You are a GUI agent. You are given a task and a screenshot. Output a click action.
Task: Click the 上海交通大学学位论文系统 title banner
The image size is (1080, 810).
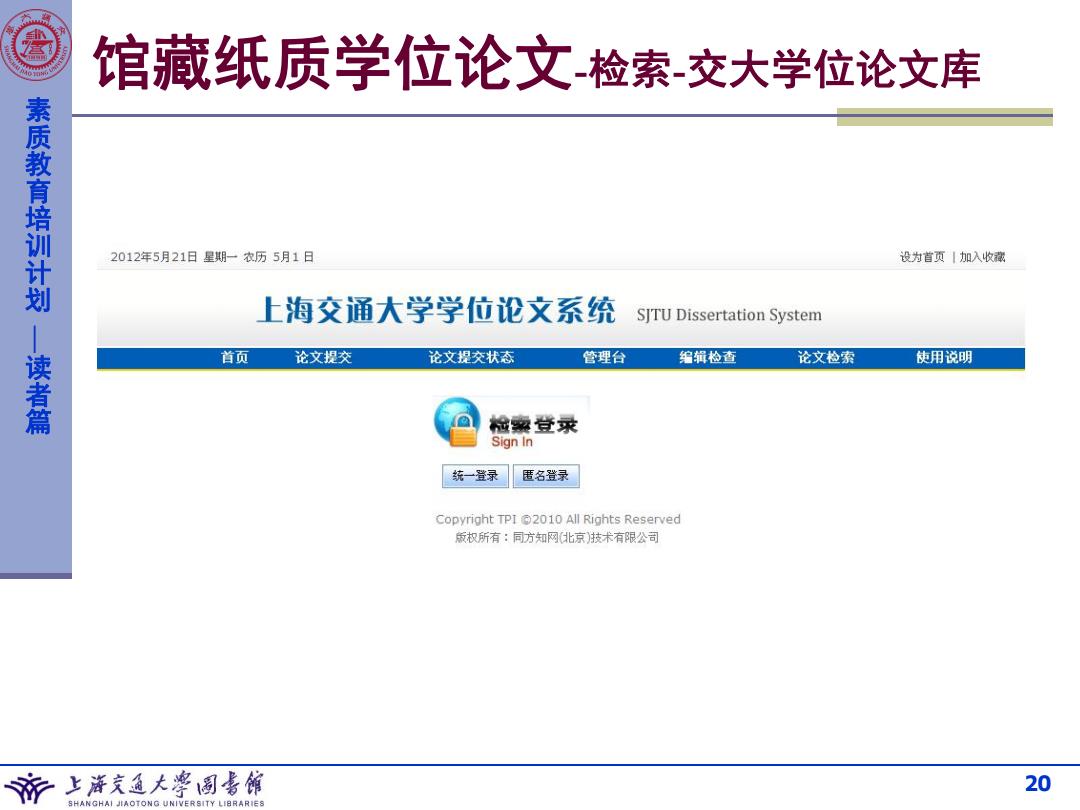pos(435,310)
